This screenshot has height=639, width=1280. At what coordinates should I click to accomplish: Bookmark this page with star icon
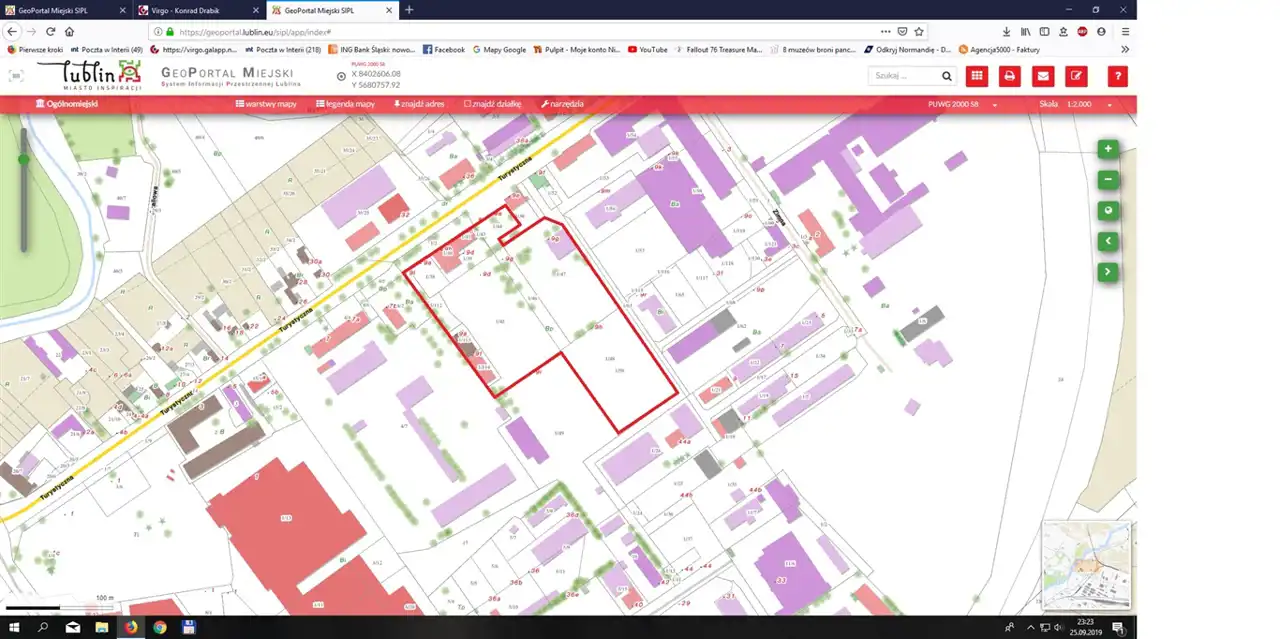[x=918, y=32]
